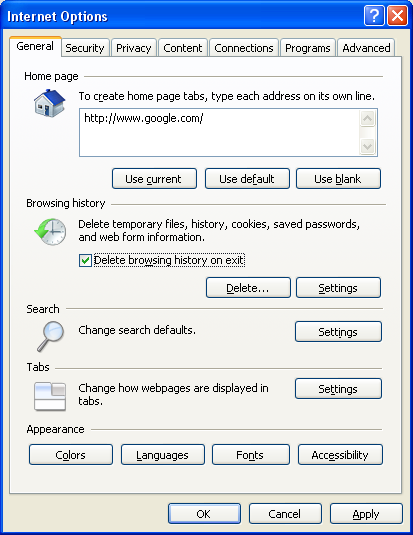This screenshot has width=413, height=535.
Task: Click the Fonts button
Action: pyautogui.click(x=251, y=454)
